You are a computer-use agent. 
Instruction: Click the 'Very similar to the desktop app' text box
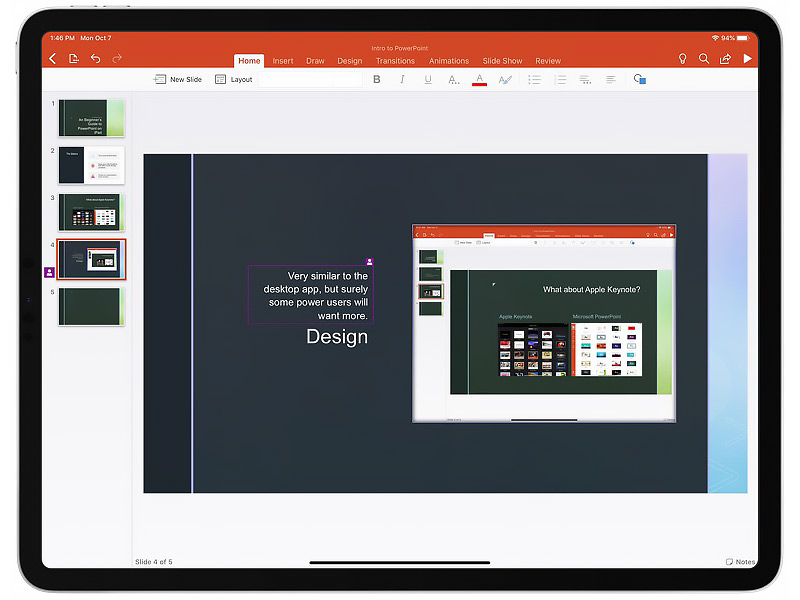pyautogui.click(x=311, y=295)
